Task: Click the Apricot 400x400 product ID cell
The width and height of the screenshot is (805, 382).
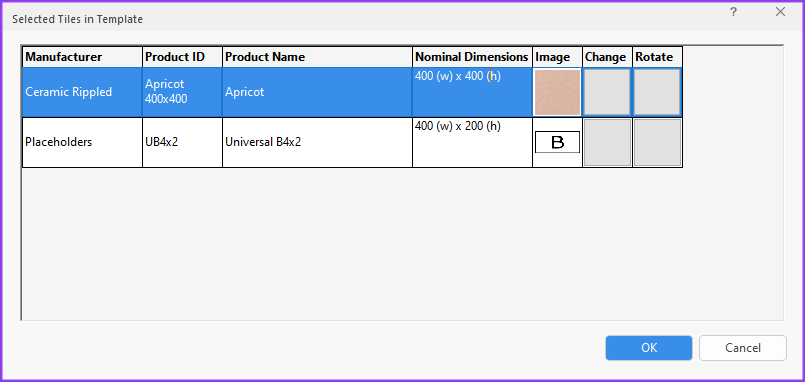Action: pos(182,92)
